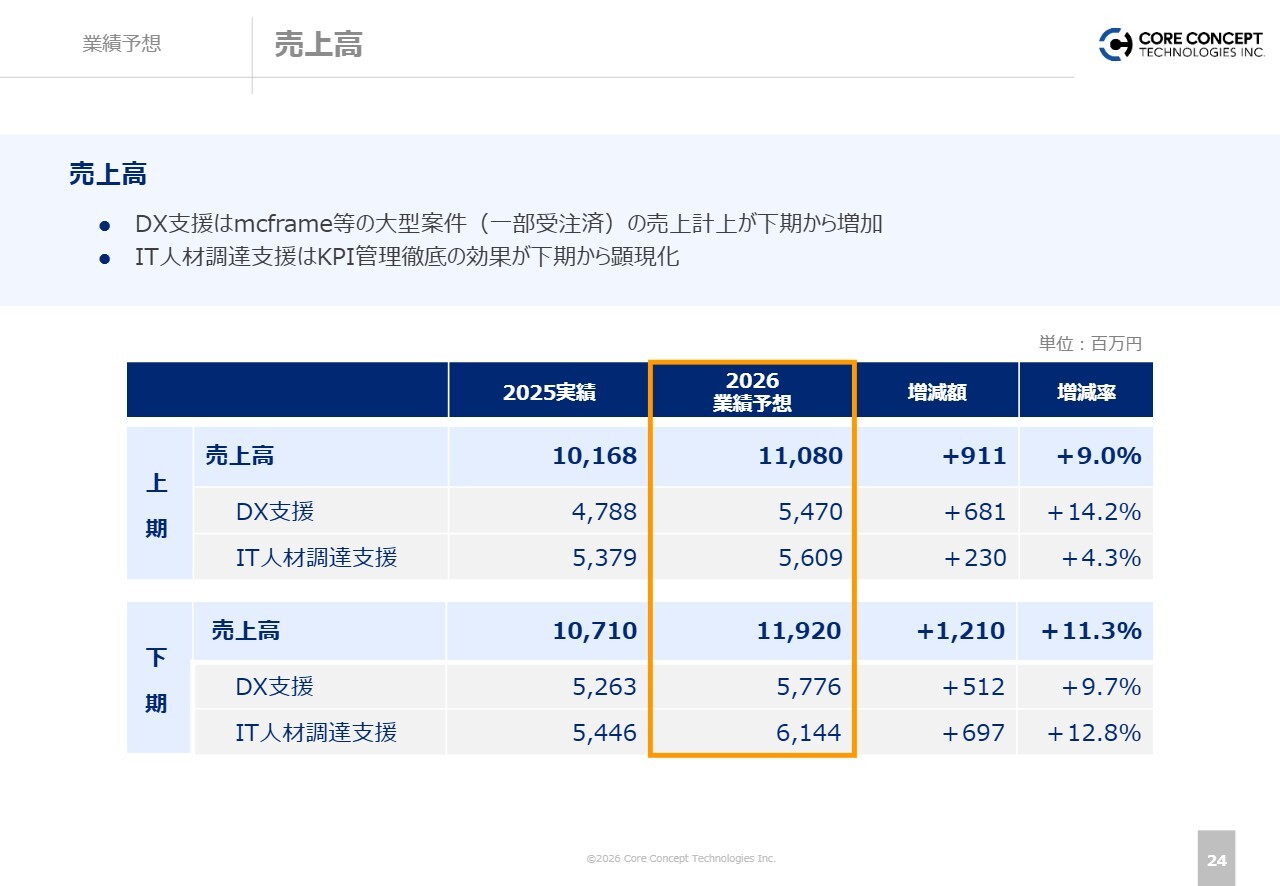Click the 上期 DX支援 row label

(x=275, y=512)
